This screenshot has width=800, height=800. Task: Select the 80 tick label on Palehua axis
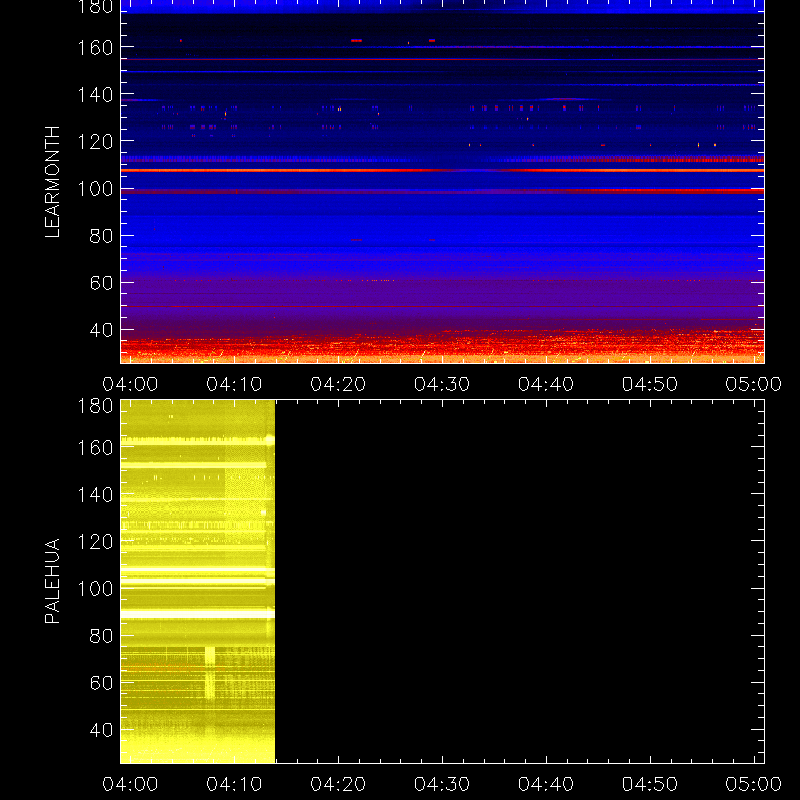101,636
